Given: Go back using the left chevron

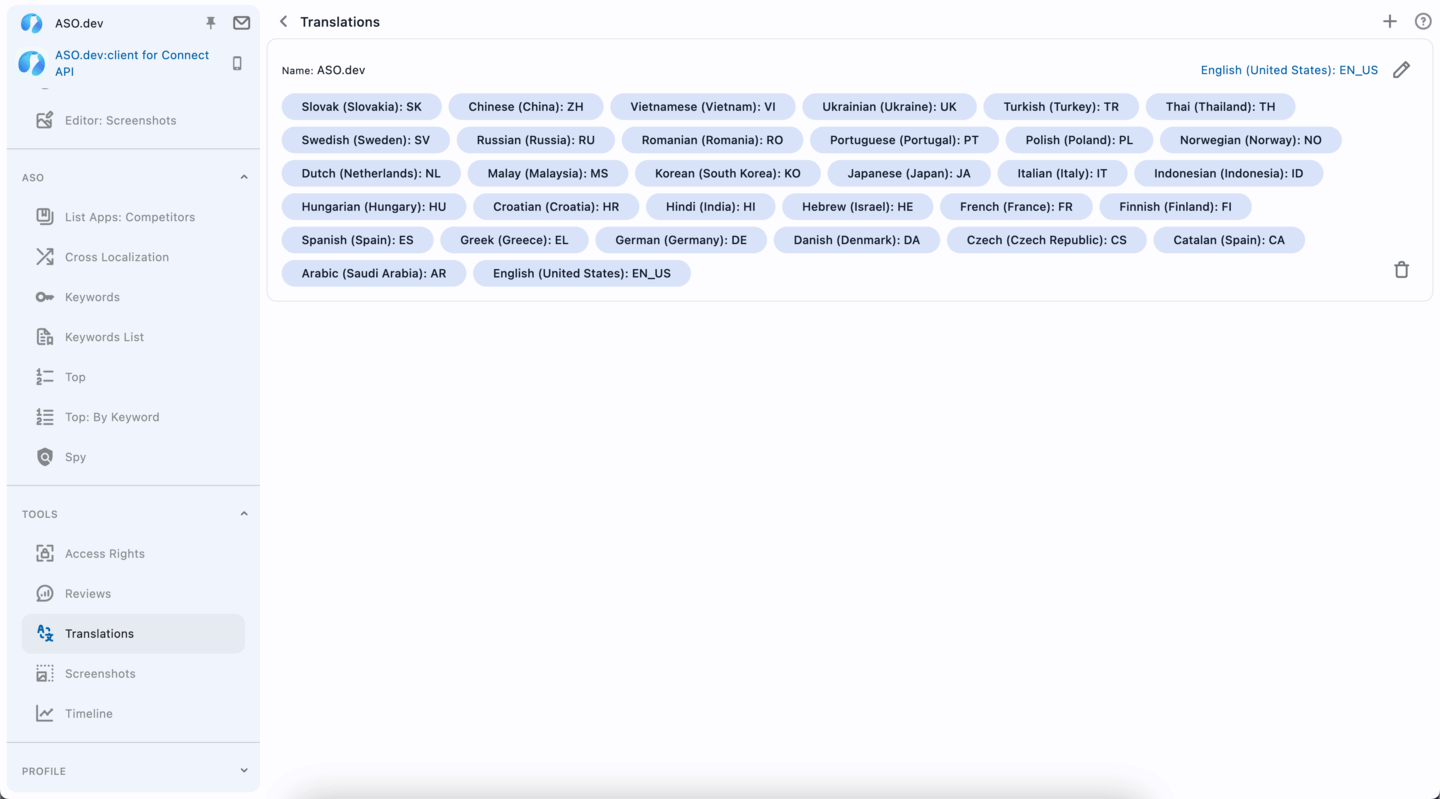Looking at the screenshot, I should 283,21.
